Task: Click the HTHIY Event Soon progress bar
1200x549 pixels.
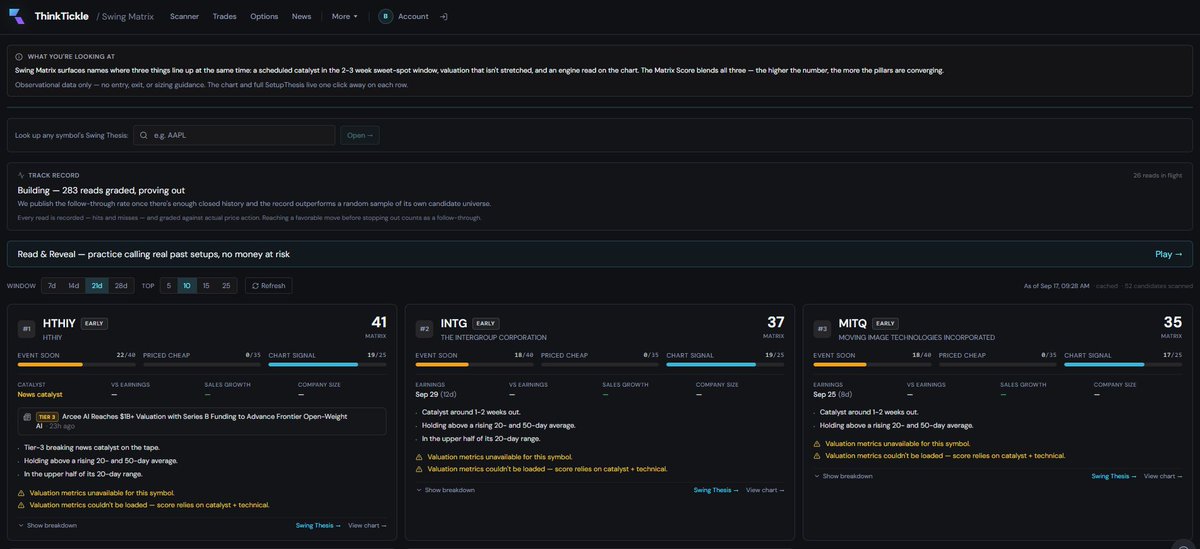Action: pyautogui.click(x=76, y=365)
